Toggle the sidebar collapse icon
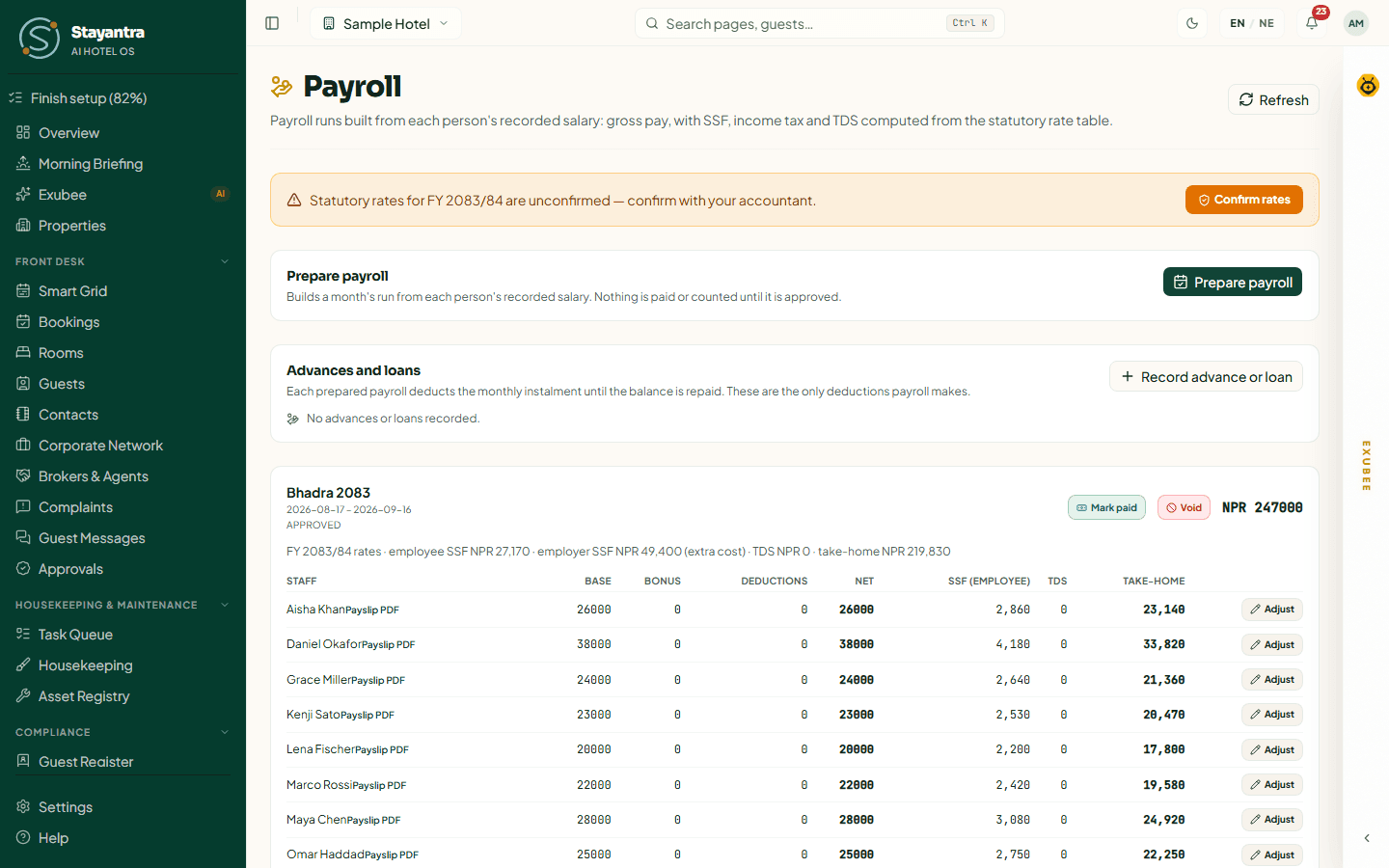Screen dimensions: 1389x868 click(272, 23)
